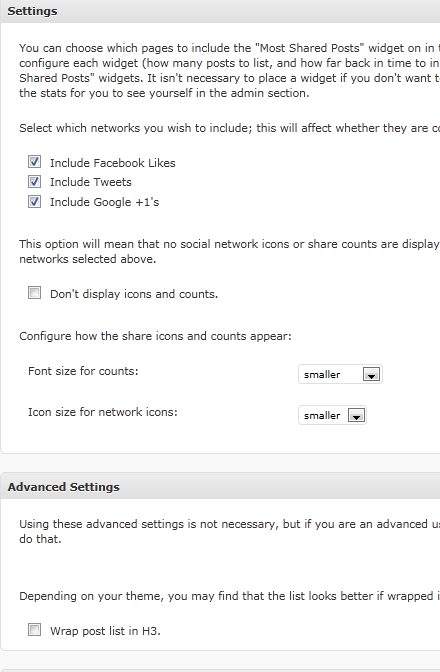Uncheck the Include Facebook Likes checkbox

tap(34, 162)
